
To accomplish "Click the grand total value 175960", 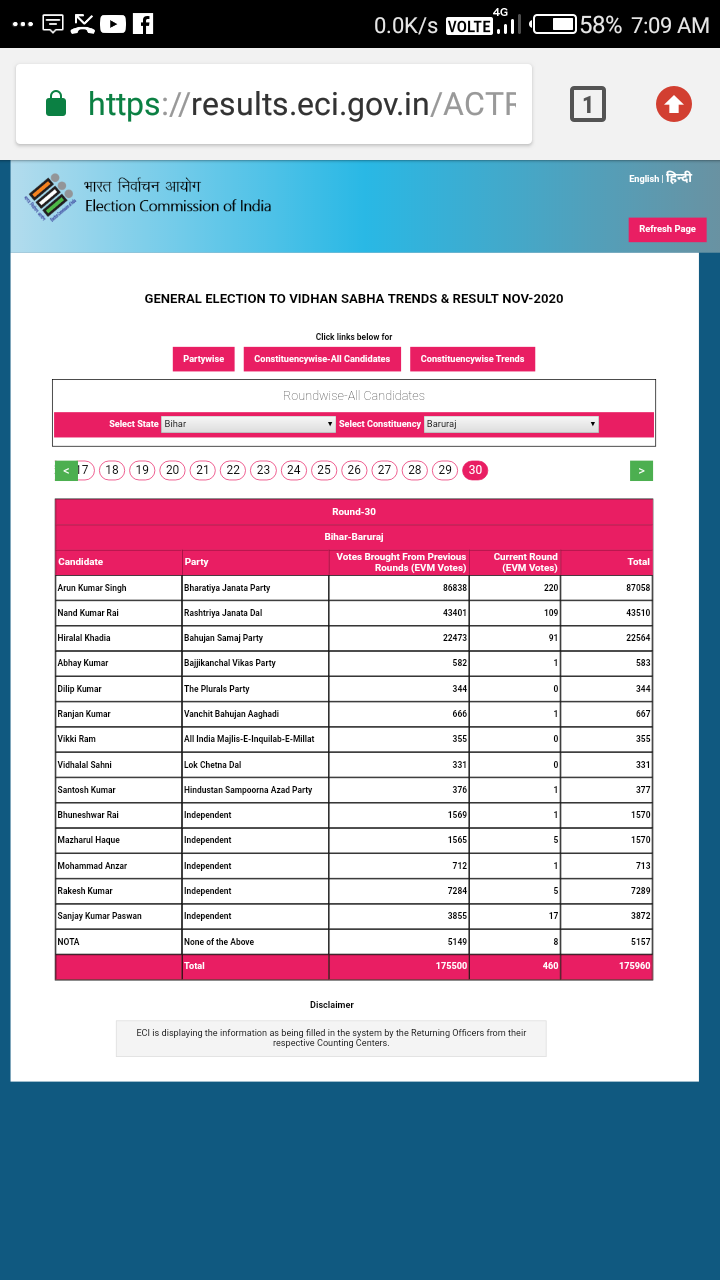I will 635,967.
